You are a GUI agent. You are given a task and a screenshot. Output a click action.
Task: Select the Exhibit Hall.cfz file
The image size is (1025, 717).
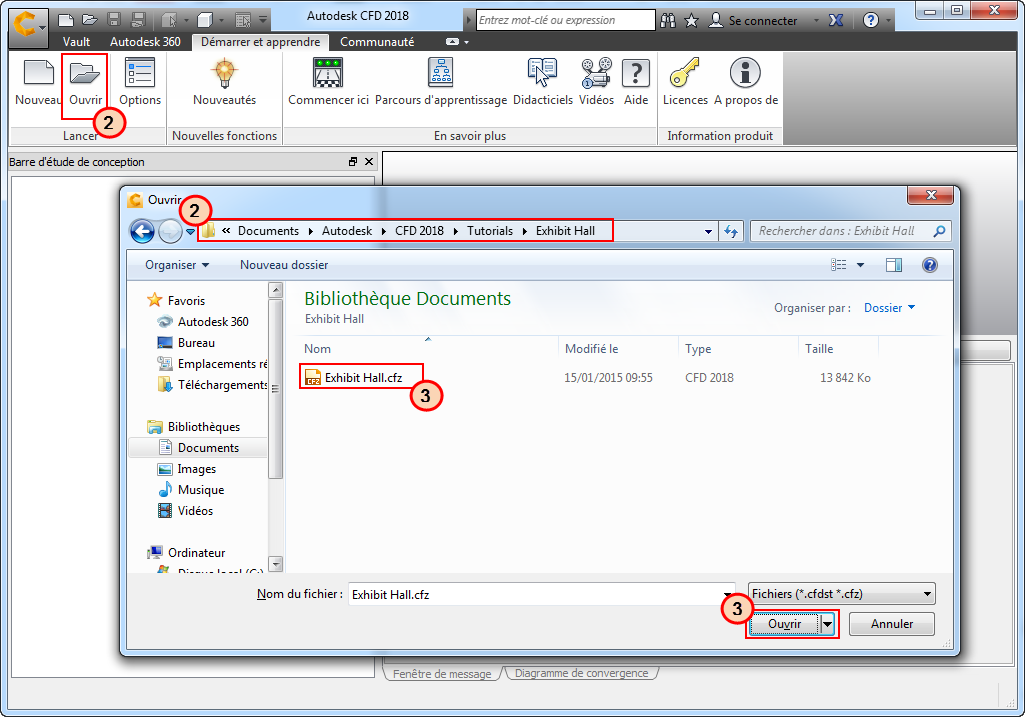[363, 378]
